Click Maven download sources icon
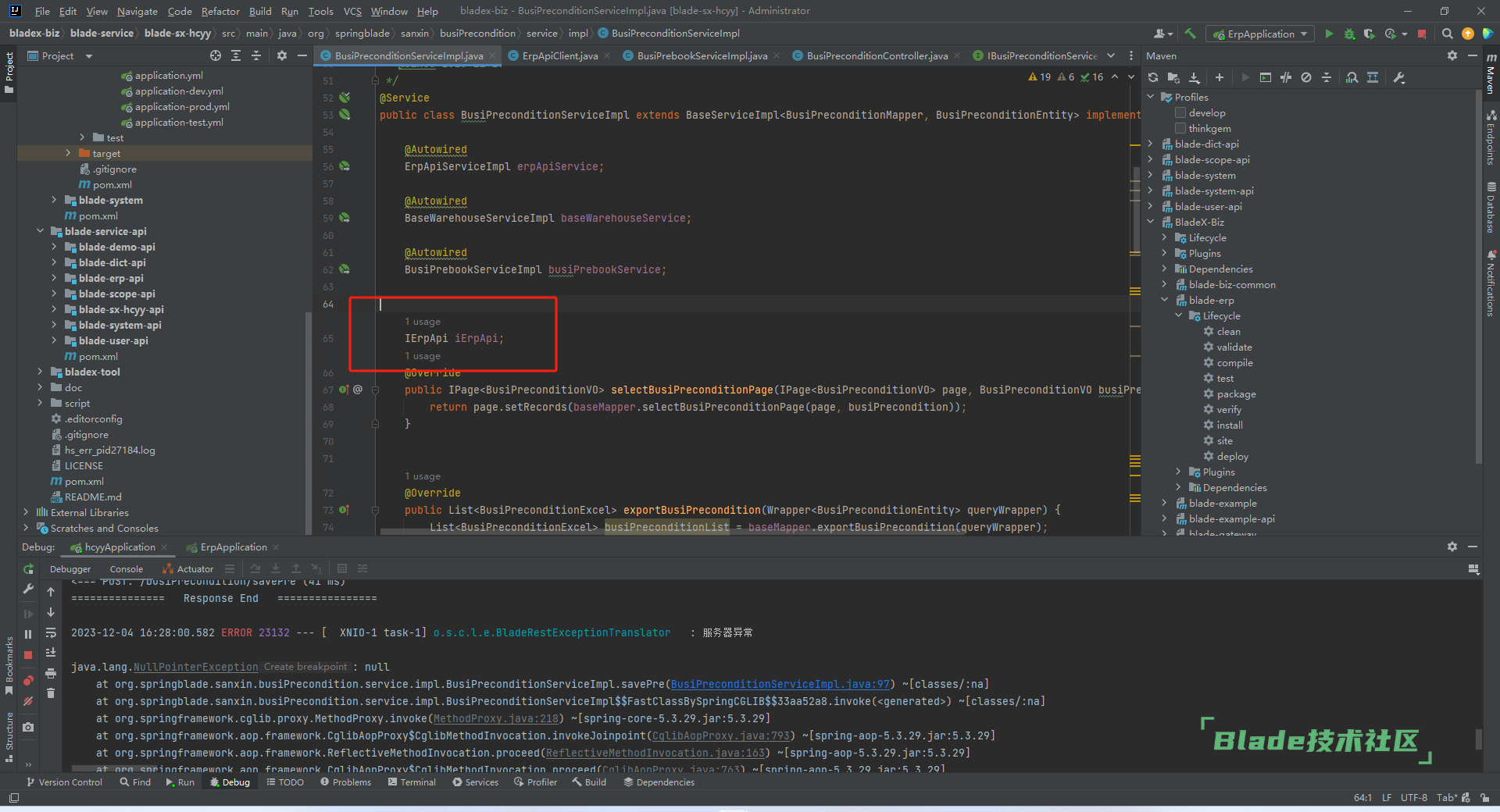This screenshot has height=812, width=1500. click(1195, 77)
